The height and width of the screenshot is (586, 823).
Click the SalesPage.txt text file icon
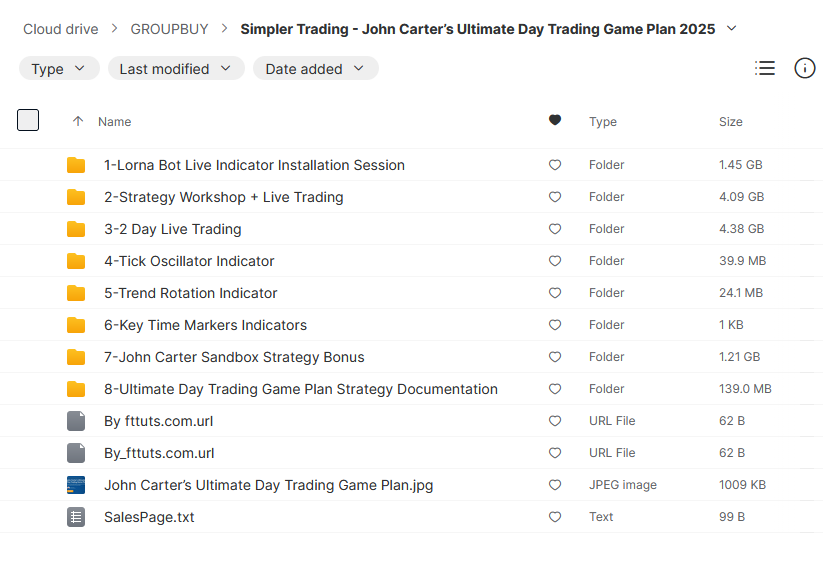[76, 517]
